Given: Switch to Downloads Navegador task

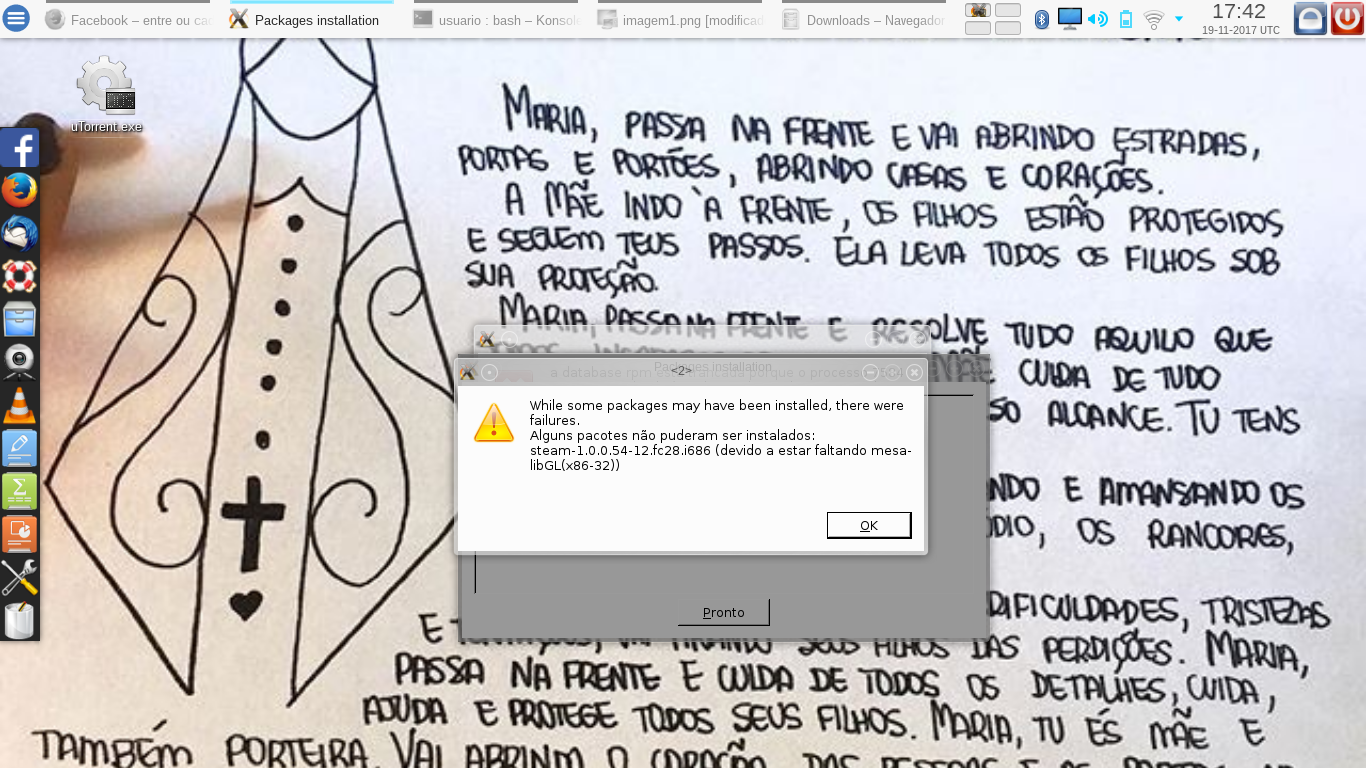Looking at the screenshot, I should coord(864,19).
